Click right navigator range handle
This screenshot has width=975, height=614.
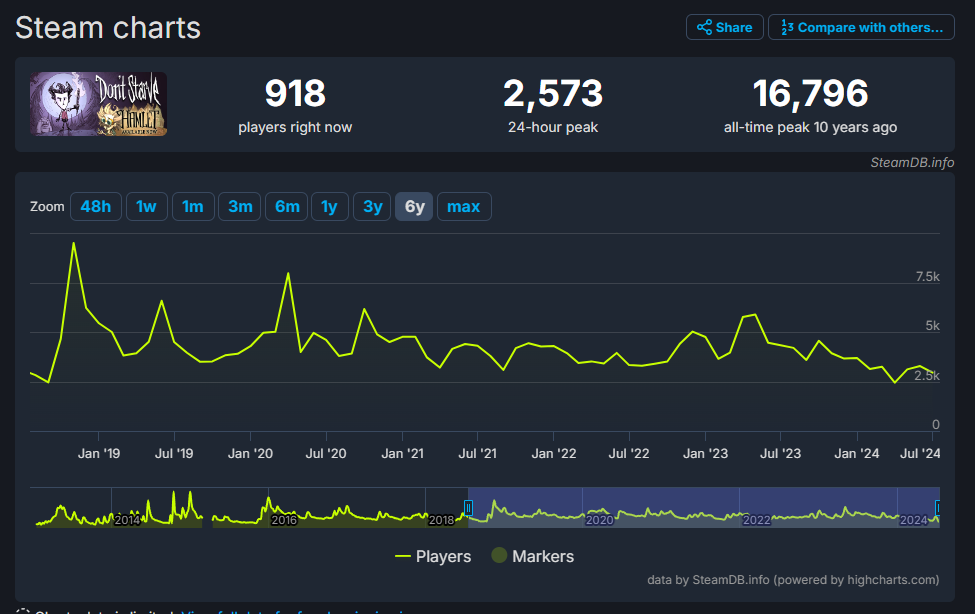pyautogui.click(x=937, y=507)
